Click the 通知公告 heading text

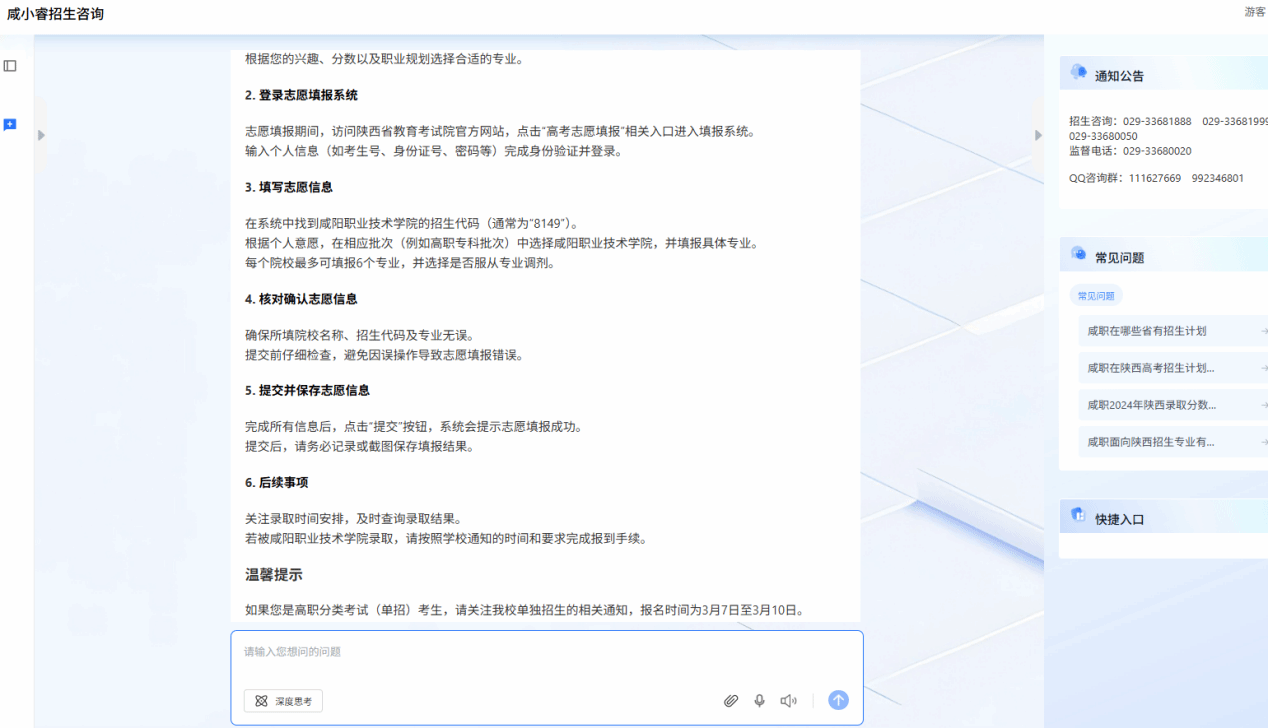point(1119,76)
